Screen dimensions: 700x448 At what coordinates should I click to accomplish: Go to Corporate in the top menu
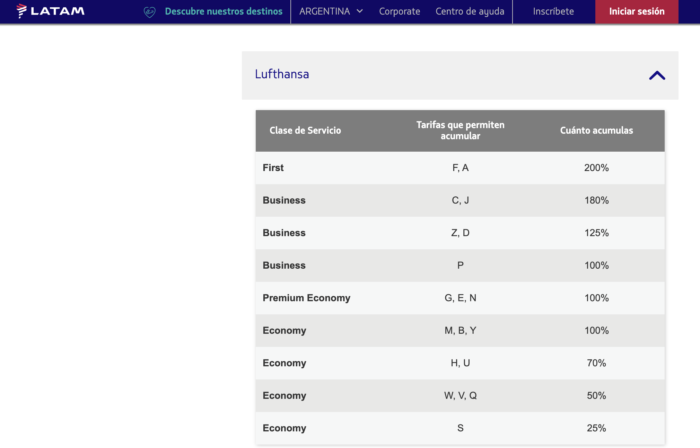[x=400, y=11]
